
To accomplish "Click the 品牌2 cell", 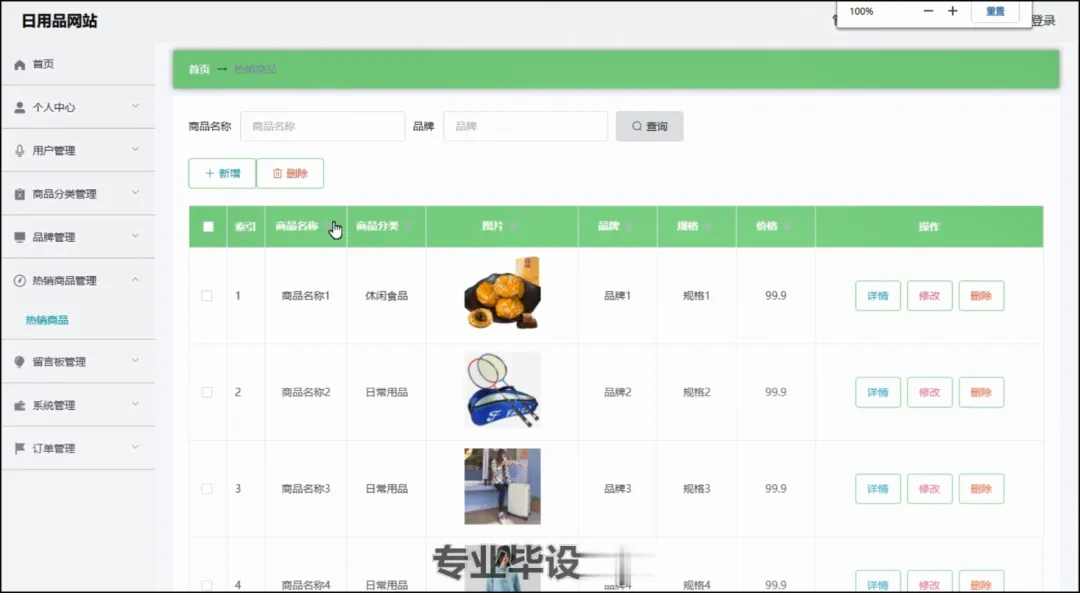I will [617, 393].
